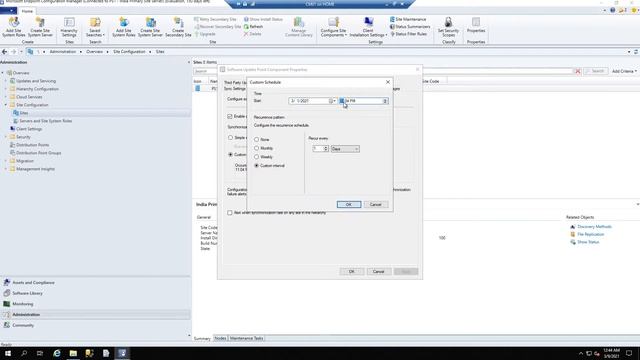
Task: Open Hierarchy Settings in the ribbon
Action: pyautogui.click(x=69, y=27)
